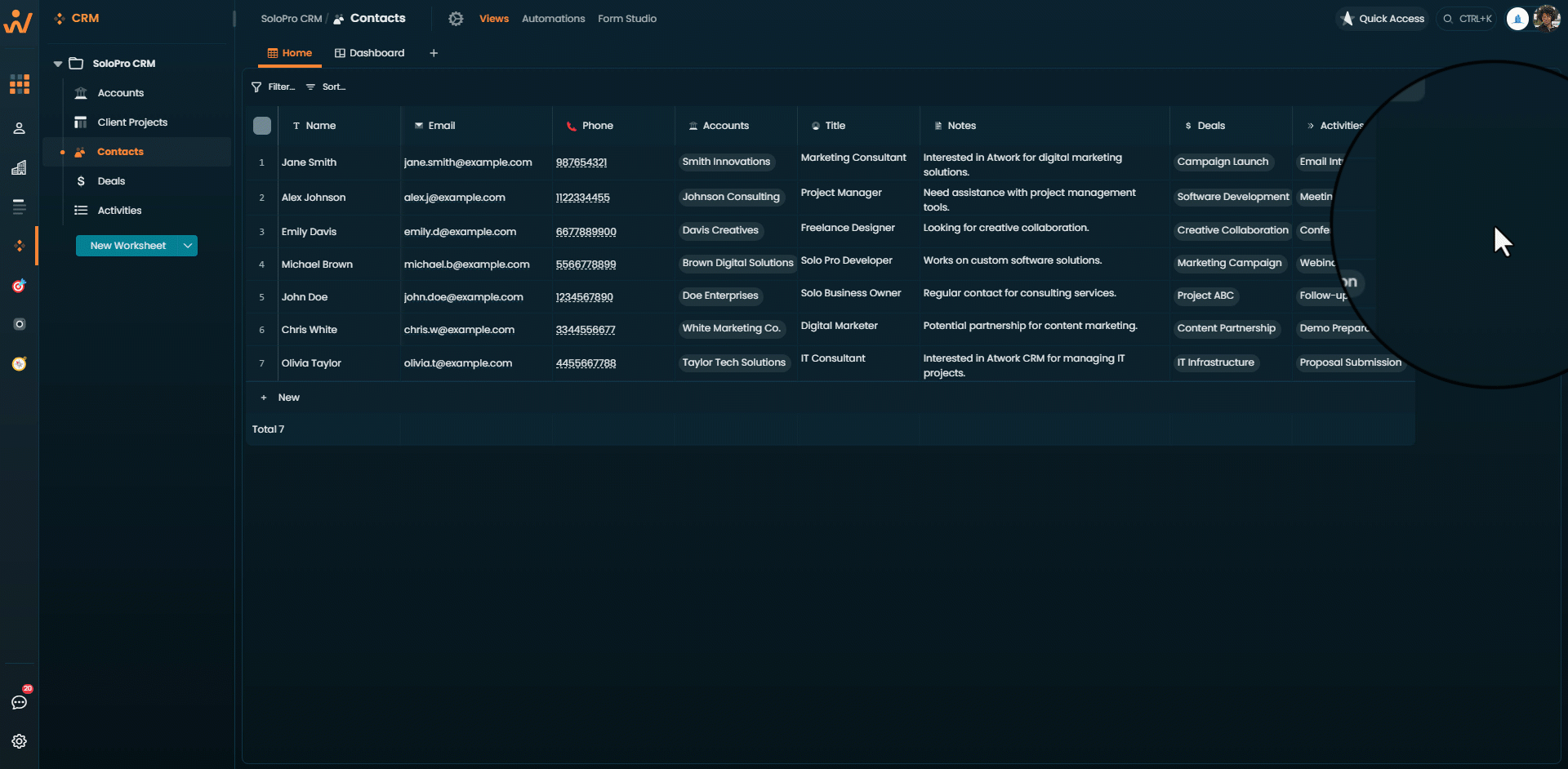This screenshot has height=769, width=1568.
Task: Click the Email column header
Action: [x=476, y=126]
